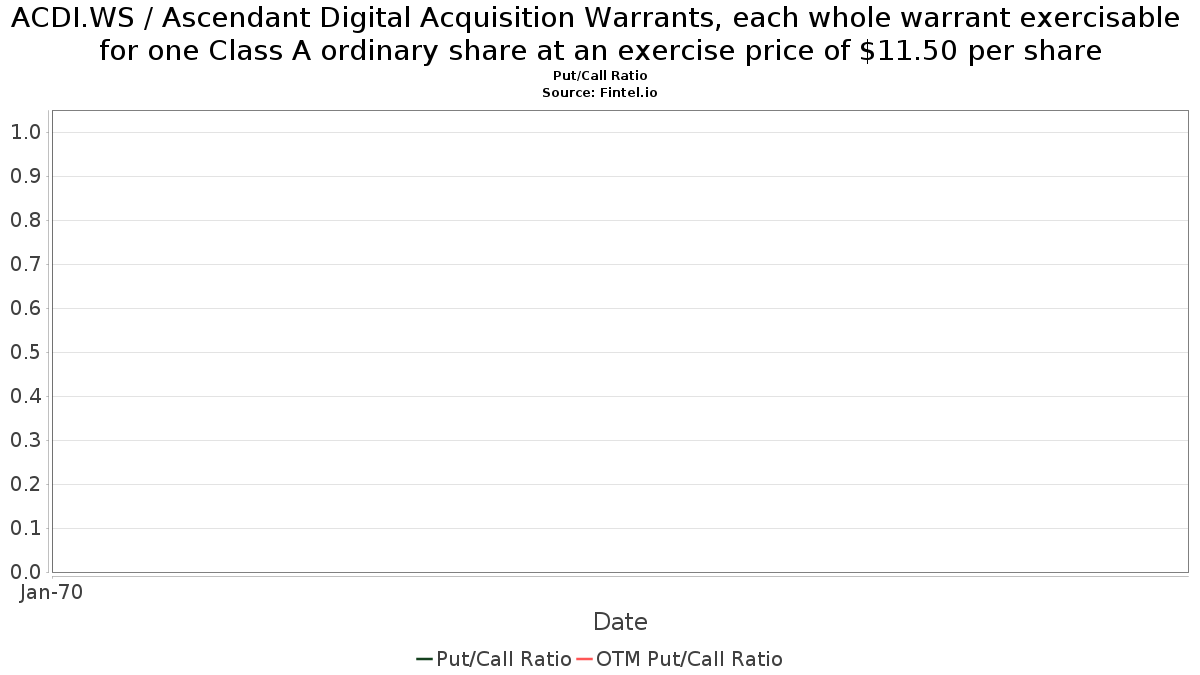Image resolution: width=1200 pixels, height=675 pixels.
Task: Click the 0.7 y-axis label
Action: [x=25, y=264]
